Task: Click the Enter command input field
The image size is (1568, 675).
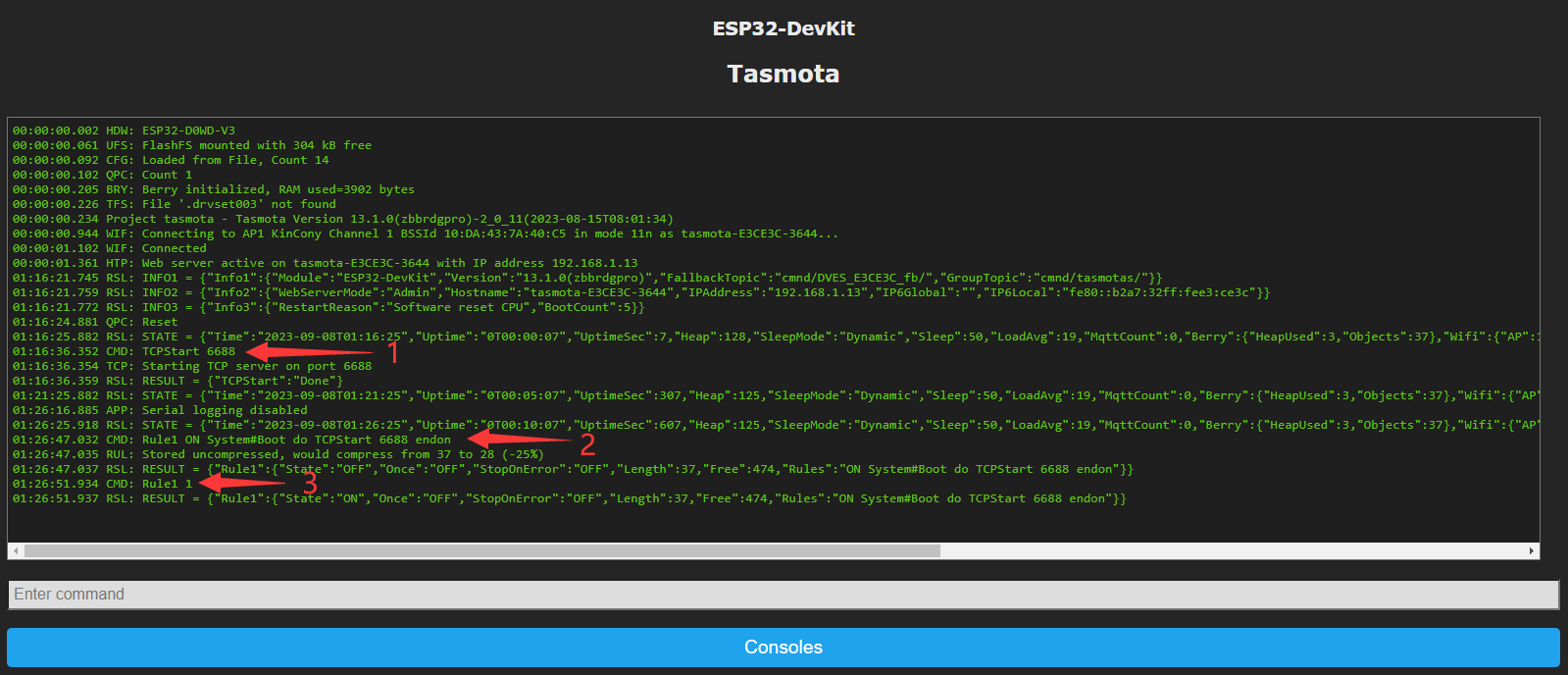Action: click(x=783, y=595)
